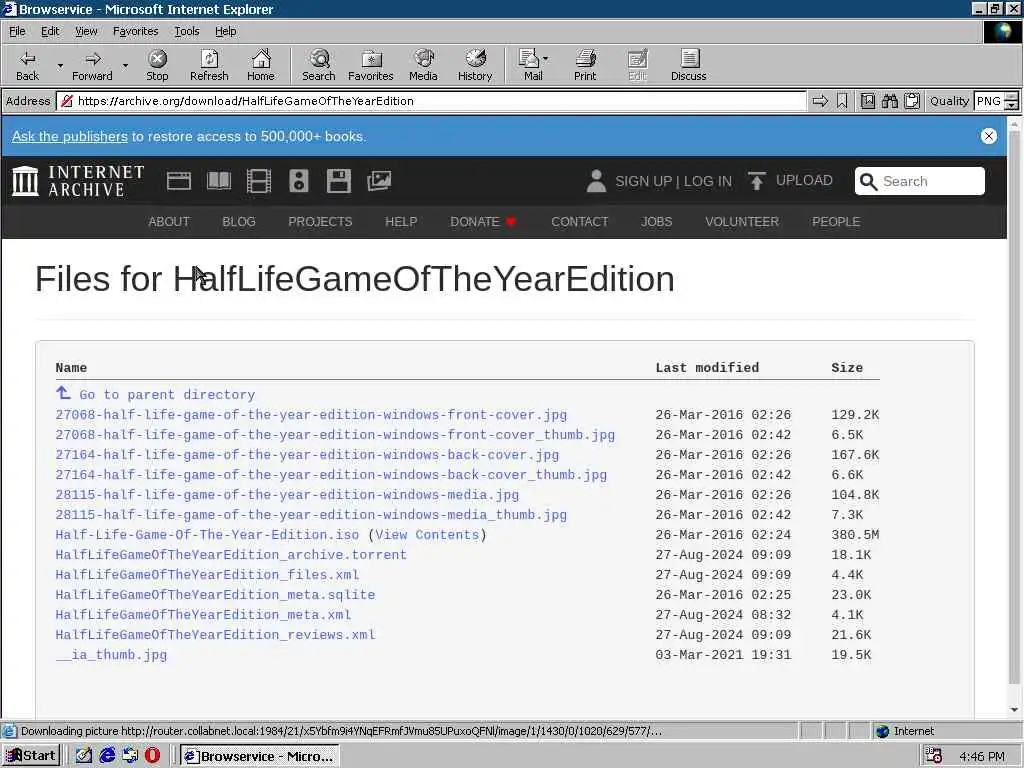Open the Tools menu
1024x768 pixels.
186,31
